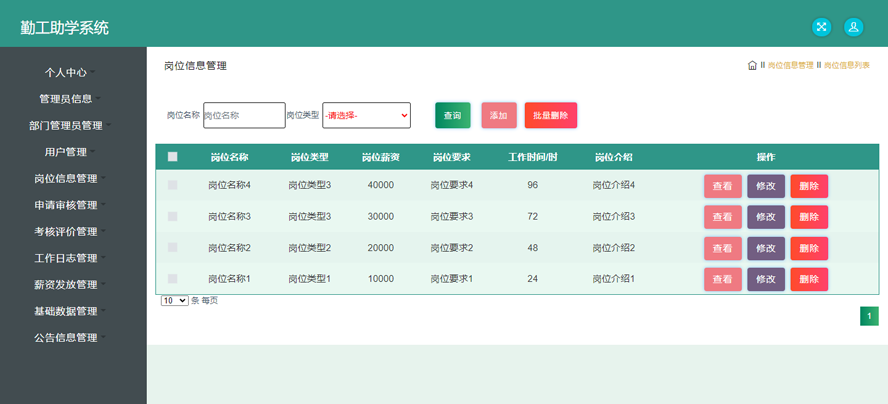
Task: Click the 添加 add button
Action: (x=498, y=115)
